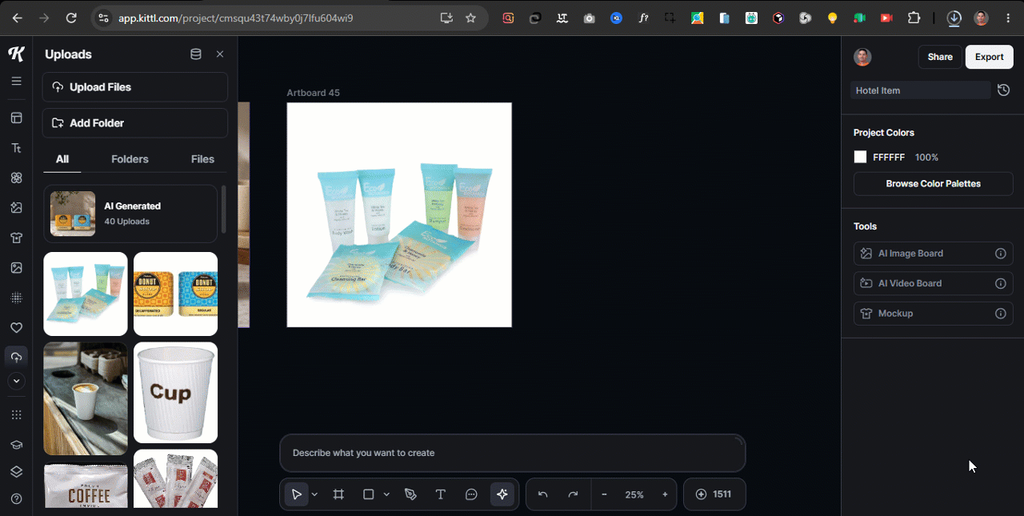The width and height of the screenshot is (1024, 516).
Task: Open the Mockups t-shirt sidebar icon
Action: (16, 238)
